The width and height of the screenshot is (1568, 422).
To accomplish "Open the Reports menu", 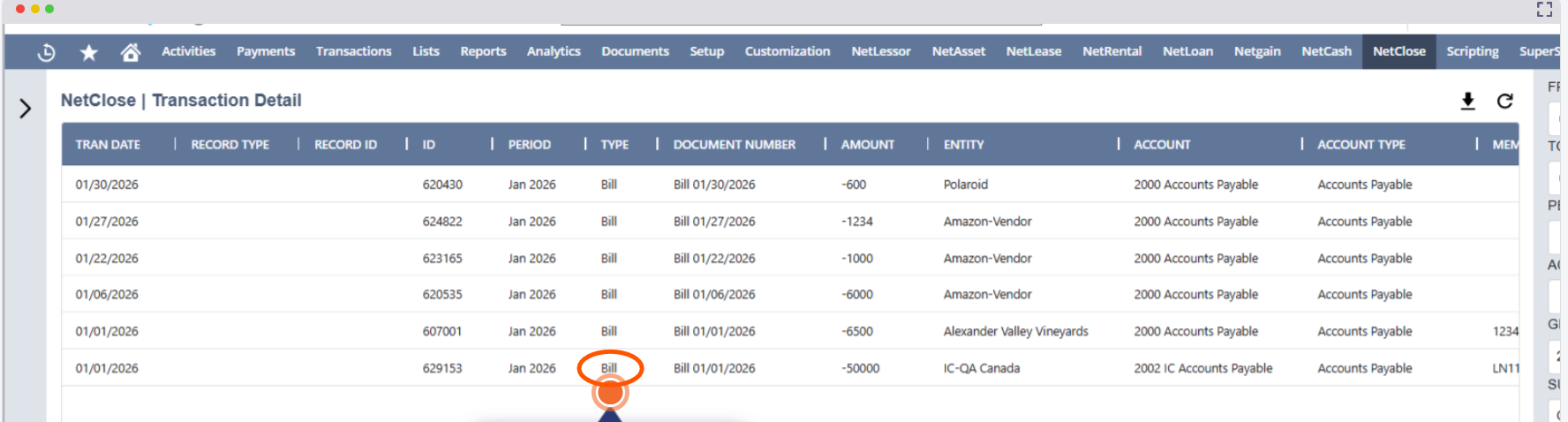I will pyautogui.click(x=483, y=51).
